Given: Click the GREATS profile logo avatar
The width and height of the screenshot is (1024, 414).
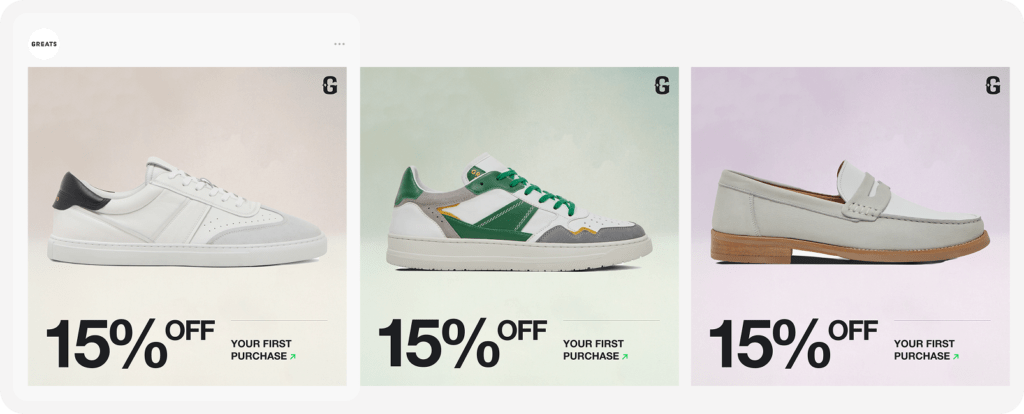Looking at the screenshot, I should pos(44,44).
